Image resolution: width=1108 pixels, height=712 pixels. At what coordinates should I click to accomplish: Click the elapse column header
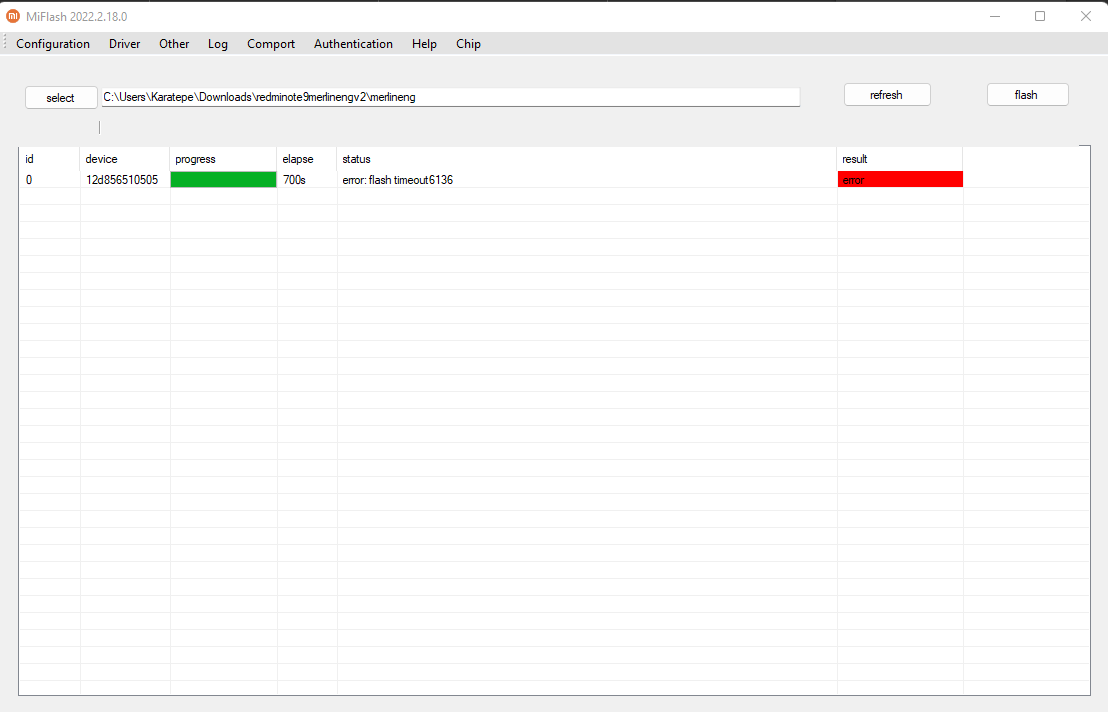click(307, 159)
